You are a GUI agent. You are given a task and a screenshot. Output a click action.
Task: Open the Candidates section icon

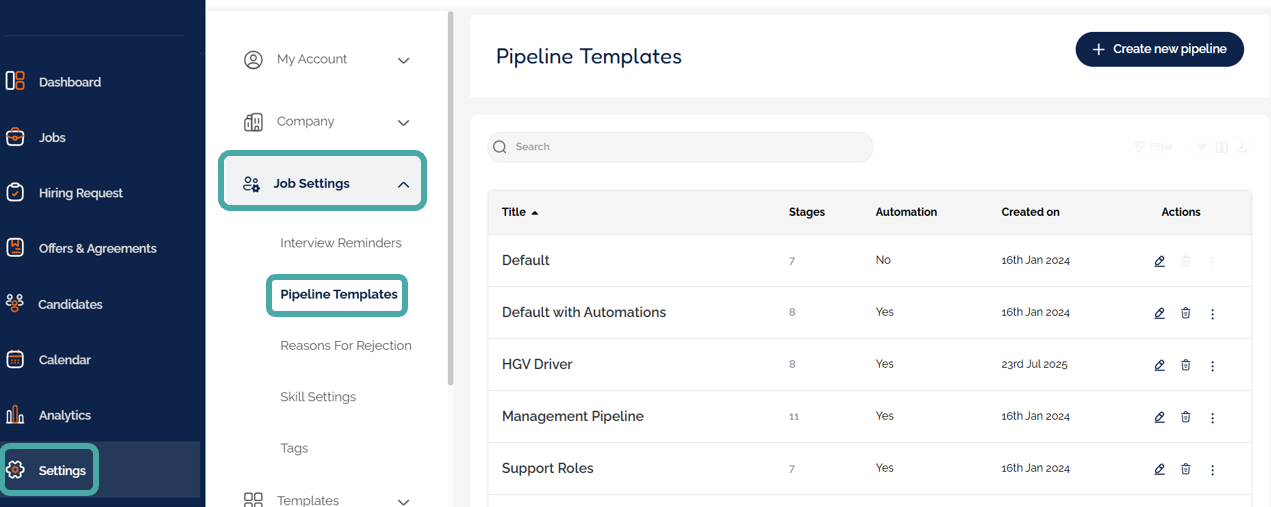click(x=15, y=304)
